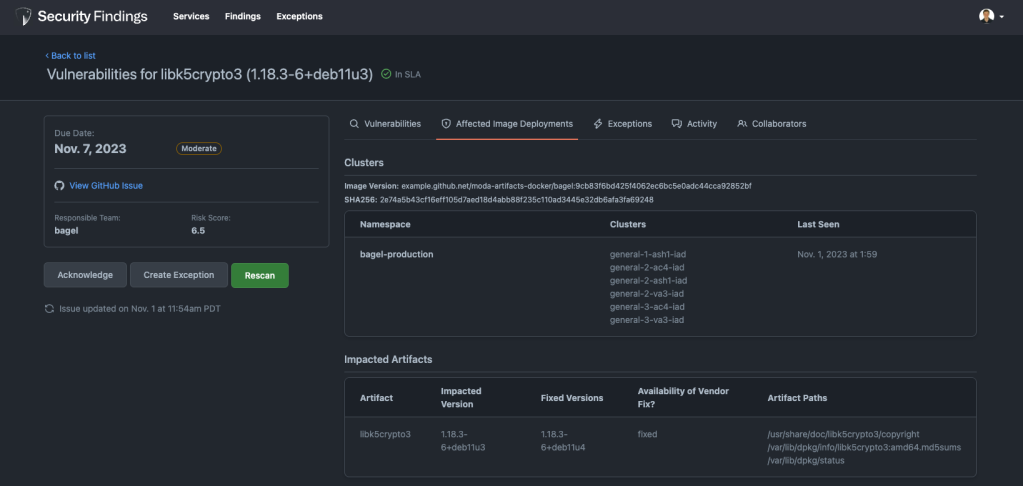Click the Last Seen column header
Screen dimensions: 1023x486
click(818, 224)
